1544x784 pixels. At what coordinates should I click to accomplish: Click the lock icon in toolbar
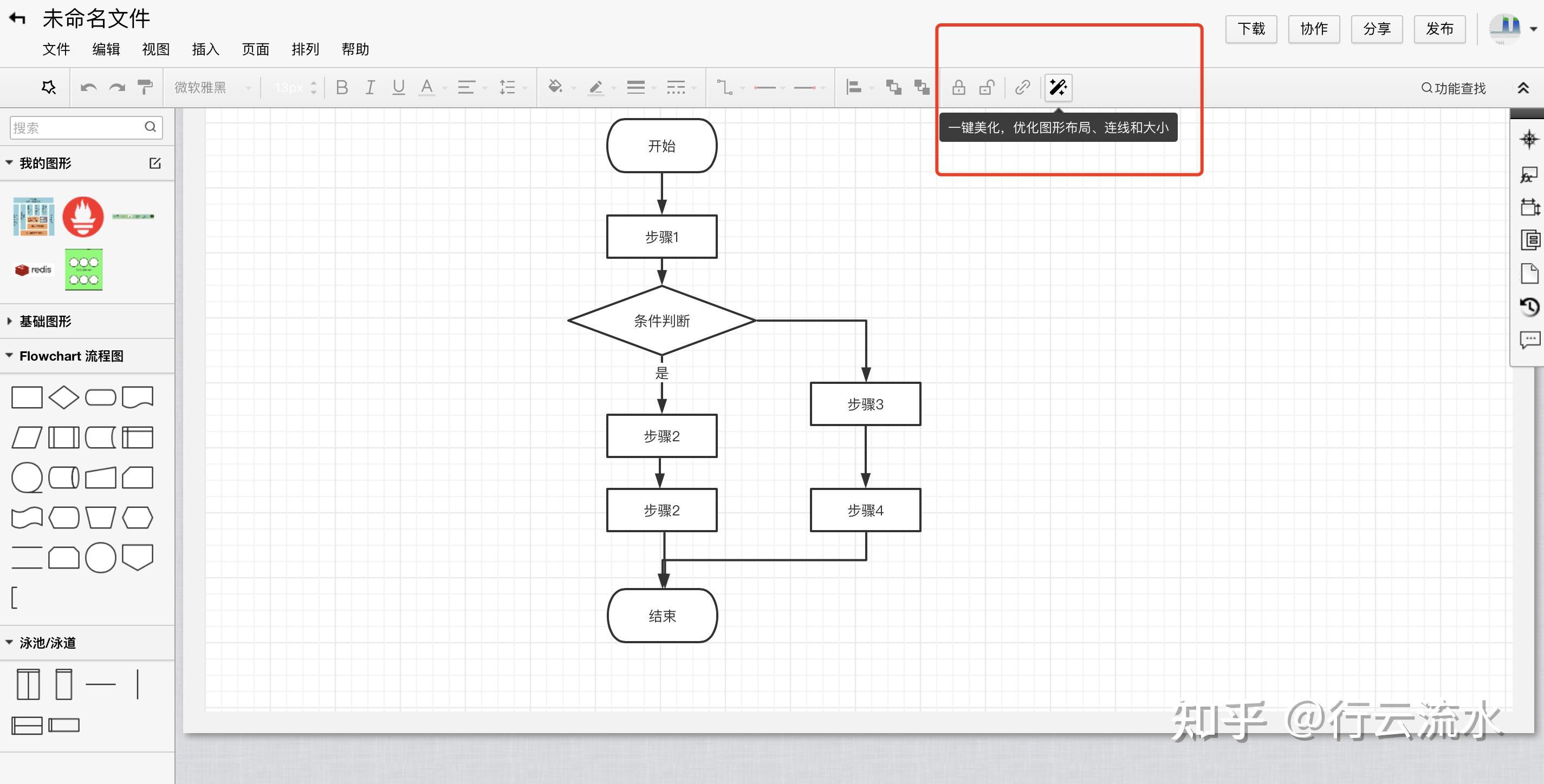[x=958, y=88]
